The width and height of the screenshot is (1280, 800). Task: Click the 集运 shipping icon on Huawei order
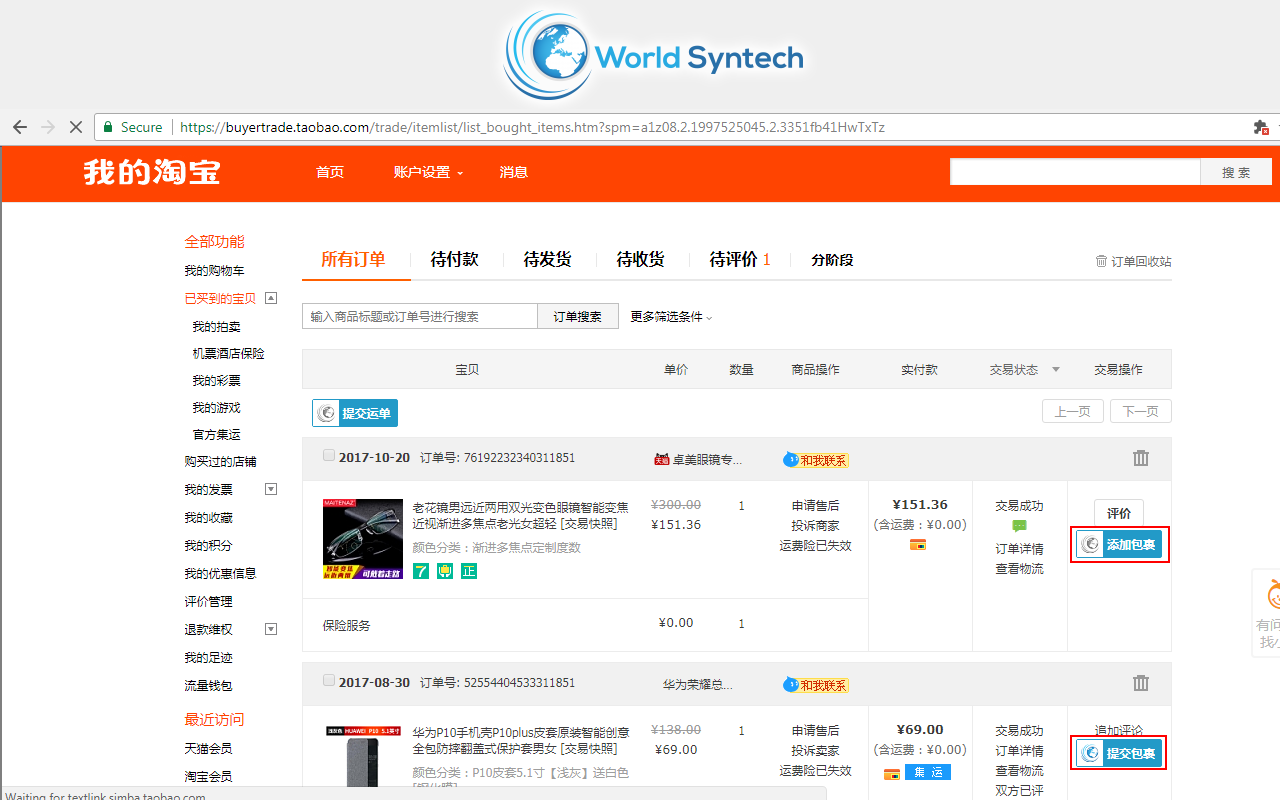pyautogui.click(x=927, y=773)
